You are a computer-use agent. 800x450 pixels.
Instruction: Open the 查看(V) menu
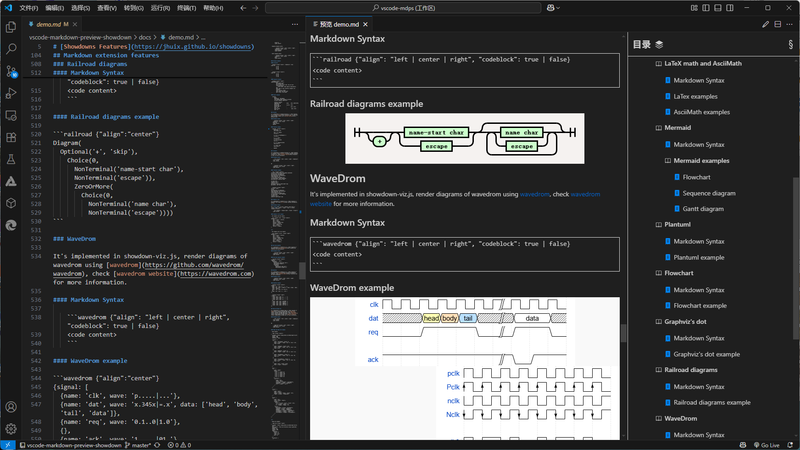point(107,8)
